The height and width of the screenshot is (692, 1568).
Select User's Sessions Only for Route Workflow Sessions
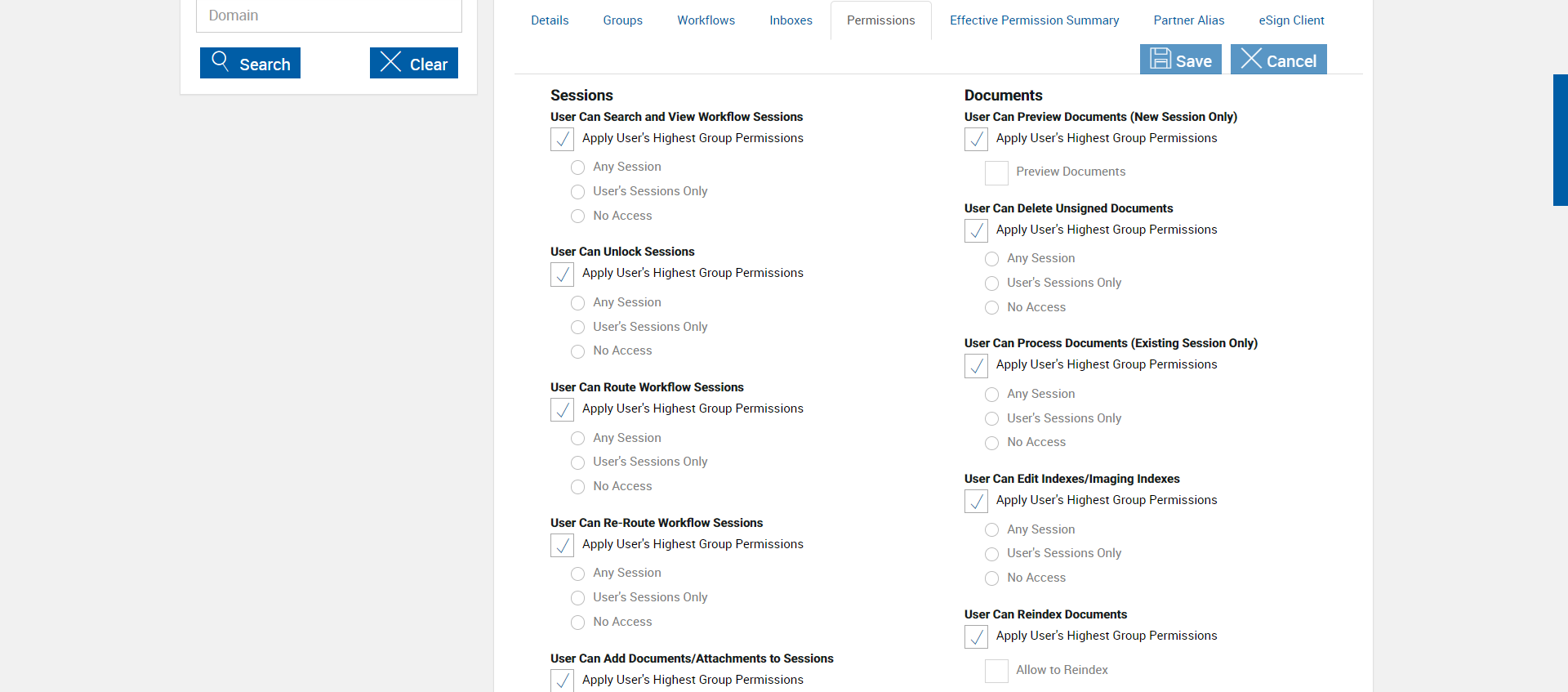click(578, 462)
